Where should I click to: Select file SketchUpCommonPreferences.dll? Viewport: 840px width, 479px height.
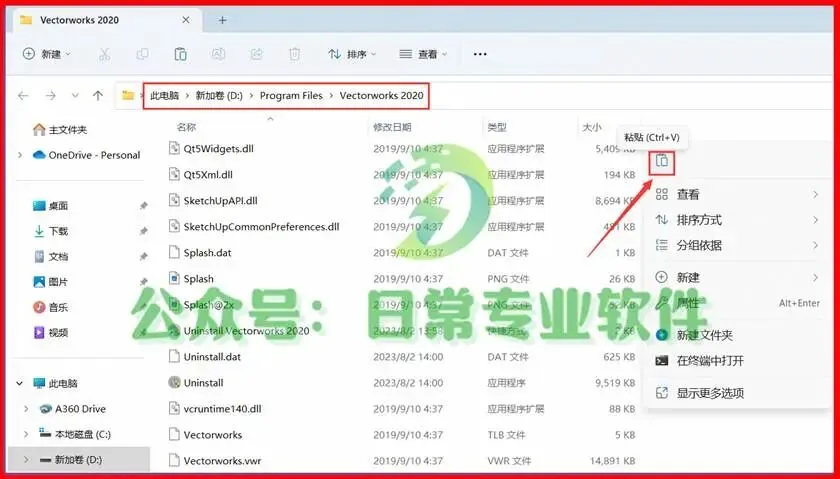coord(254,227)
